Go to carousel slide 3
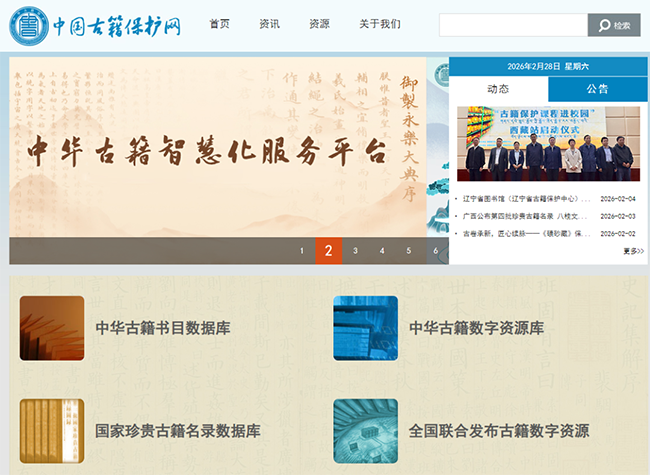The width and height of the screenshot is (650, 475). 355,251
